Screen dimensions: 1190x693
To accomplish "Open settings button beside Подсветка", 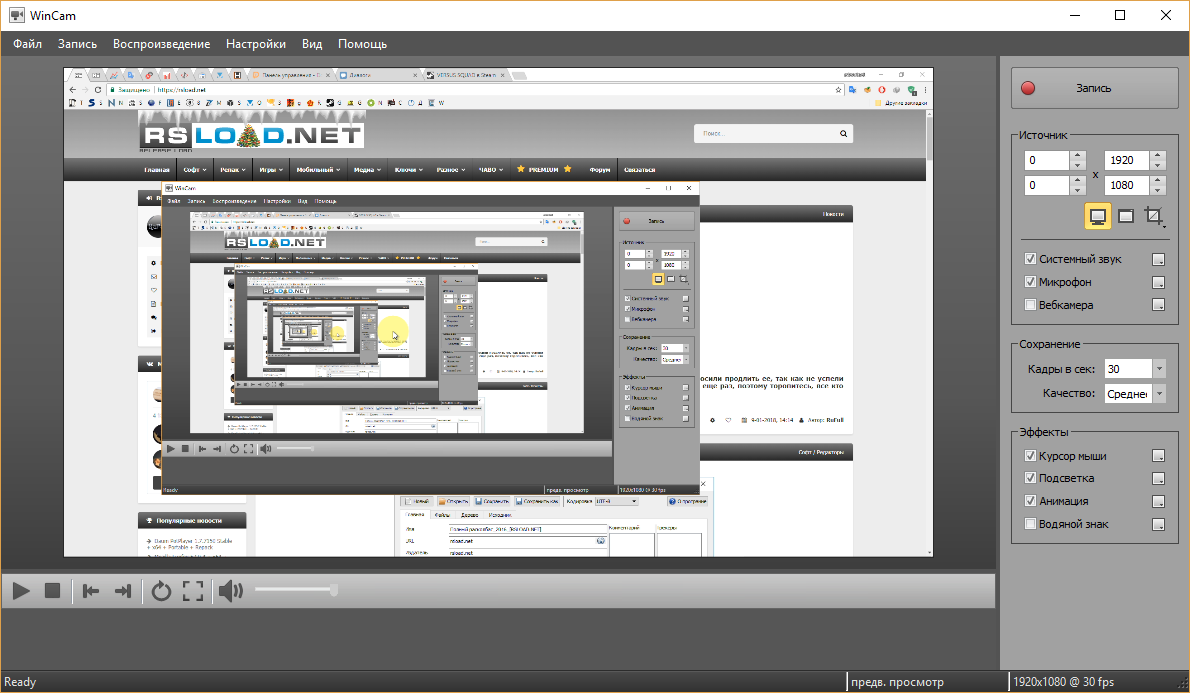I will click(1158, 478).
